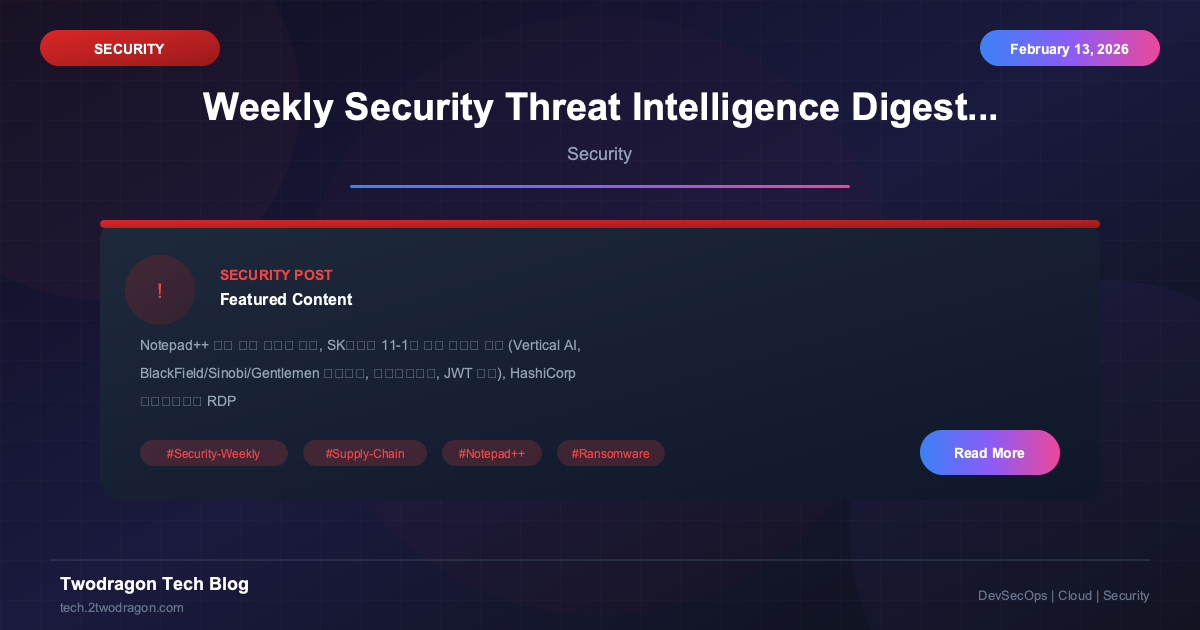This screenshot has height=630, width=1200.
Task: Open the Weekly Security Threat Intelligence Digest title
Action: (600, 107)
